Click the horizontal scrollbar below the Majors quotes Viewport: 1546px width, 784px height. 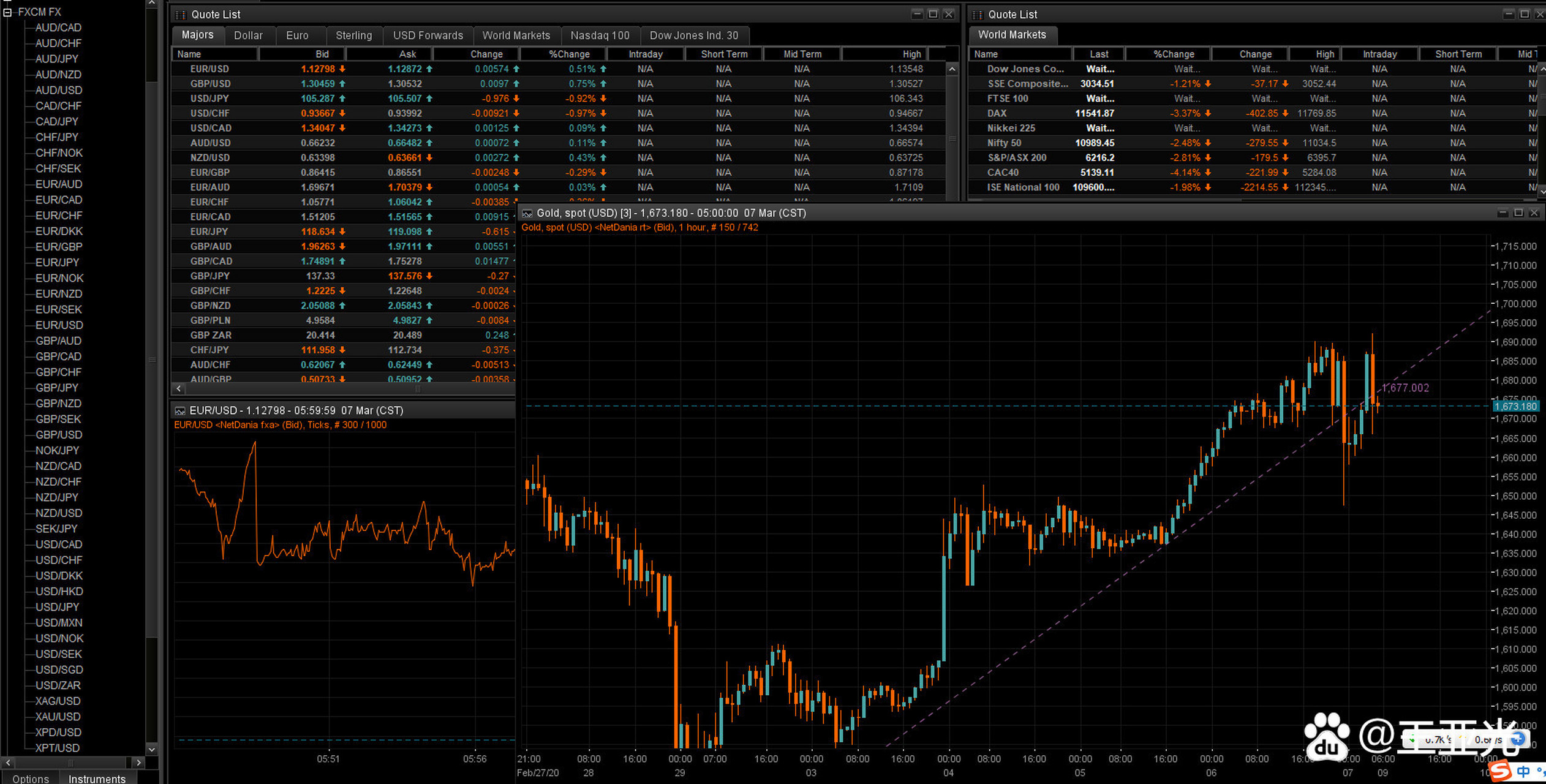click(418, 388)
